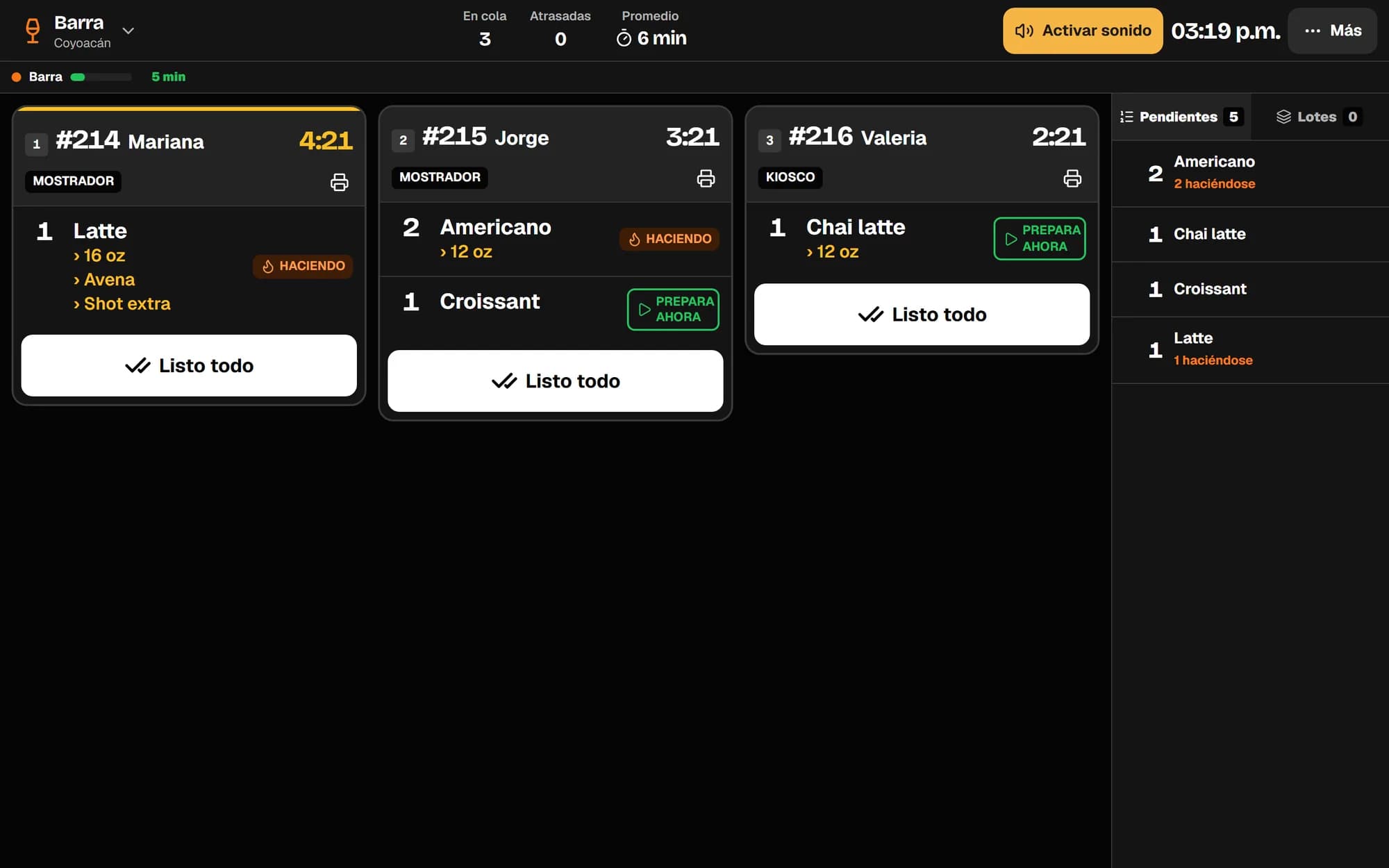Start Croissant with Prepara ahora

(673, 309)
